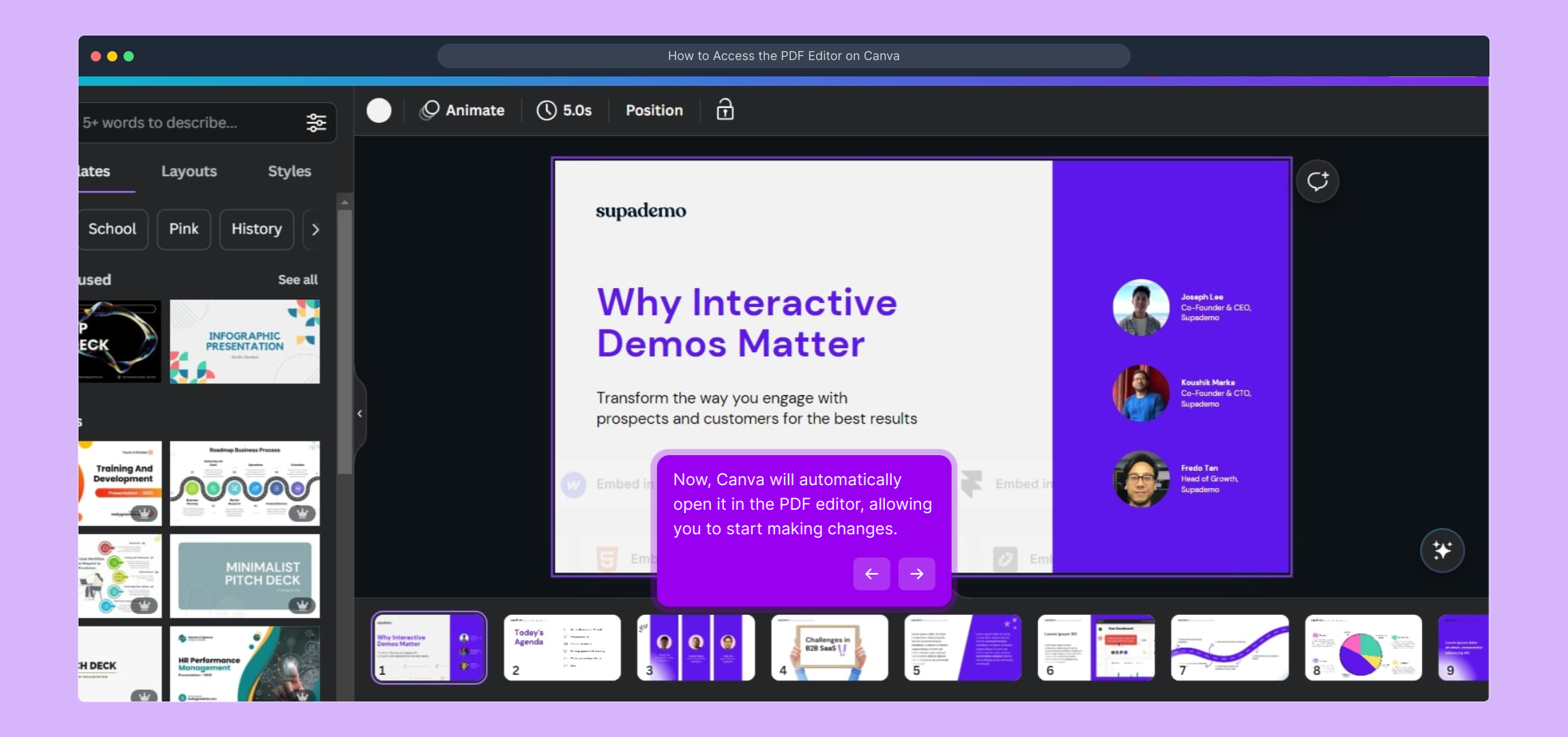Screen dimensions: 1568x737
Task: Click the search filter sliders icon
Action: (316, 123)
